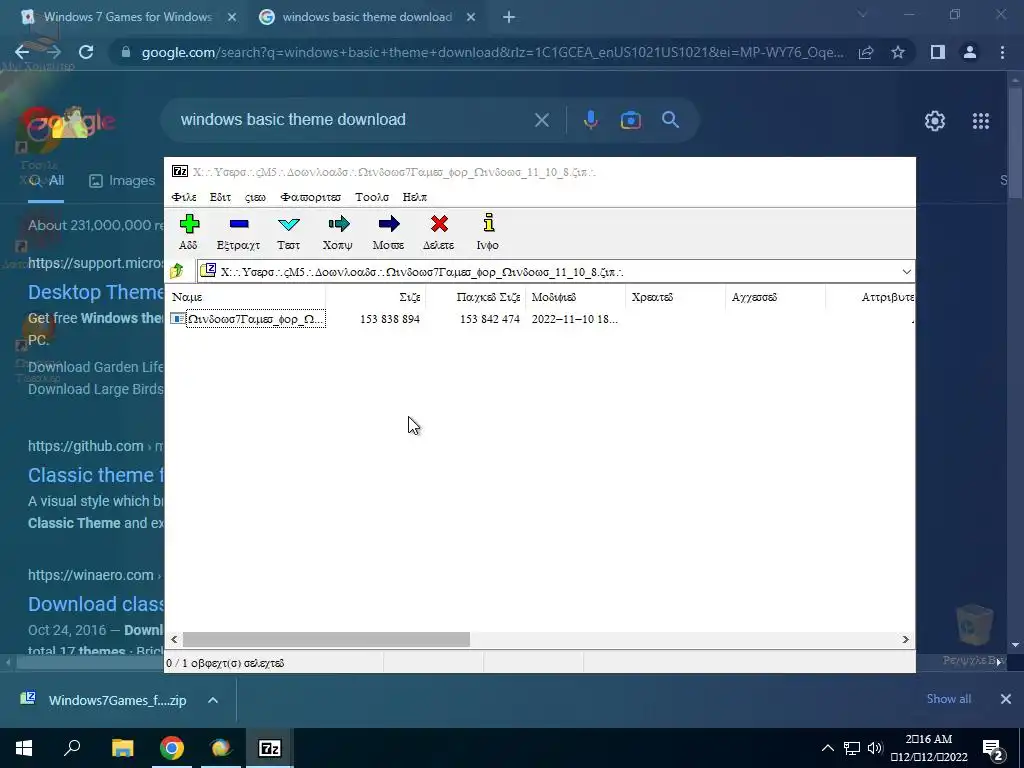
Task: Open the Chrome profile avatar icon
Action: coord(970,52)
